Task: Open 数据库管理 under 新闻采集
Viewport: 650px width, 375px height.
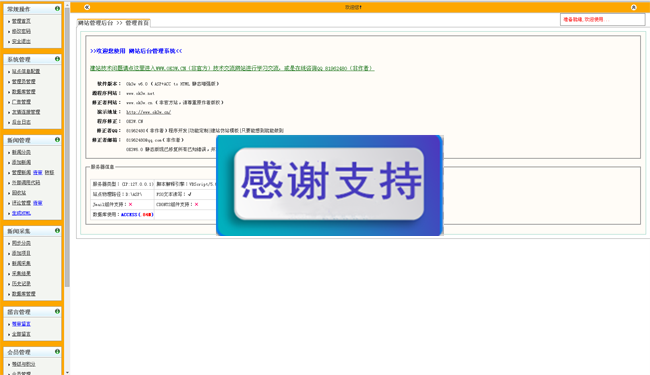Action: pyautogui.click(x=23, y=294)
